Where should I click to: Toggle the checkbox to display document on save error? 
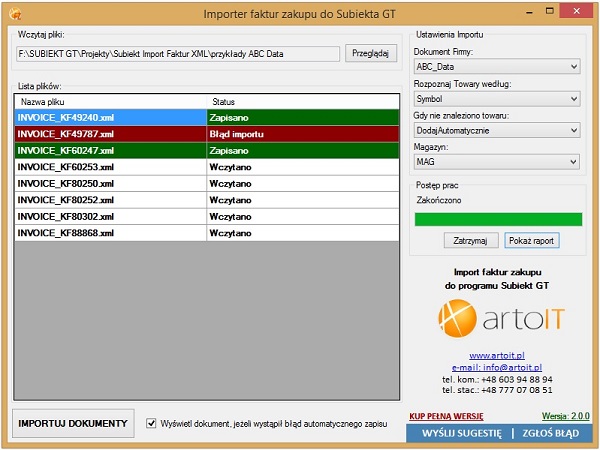[x=151, y=423]
